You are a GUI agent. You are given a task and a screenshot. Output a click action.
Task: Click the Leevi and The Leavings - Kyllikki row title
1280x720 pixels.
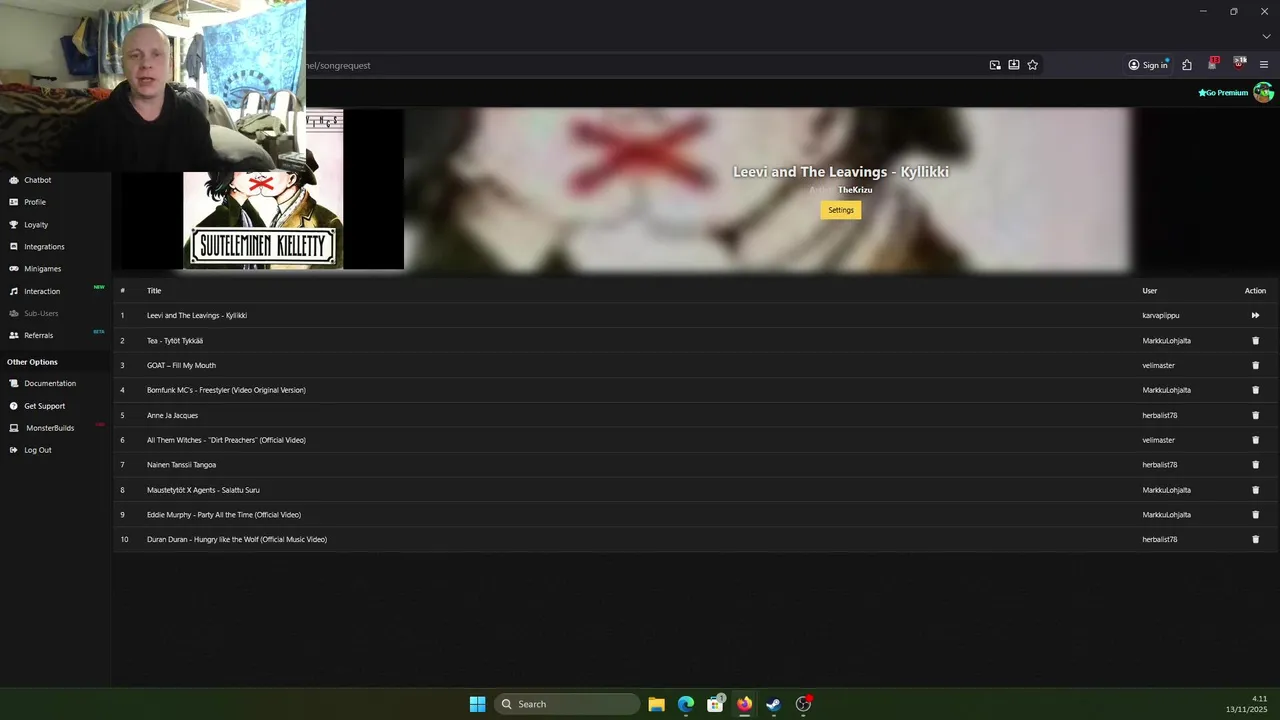tap(197, 316)
